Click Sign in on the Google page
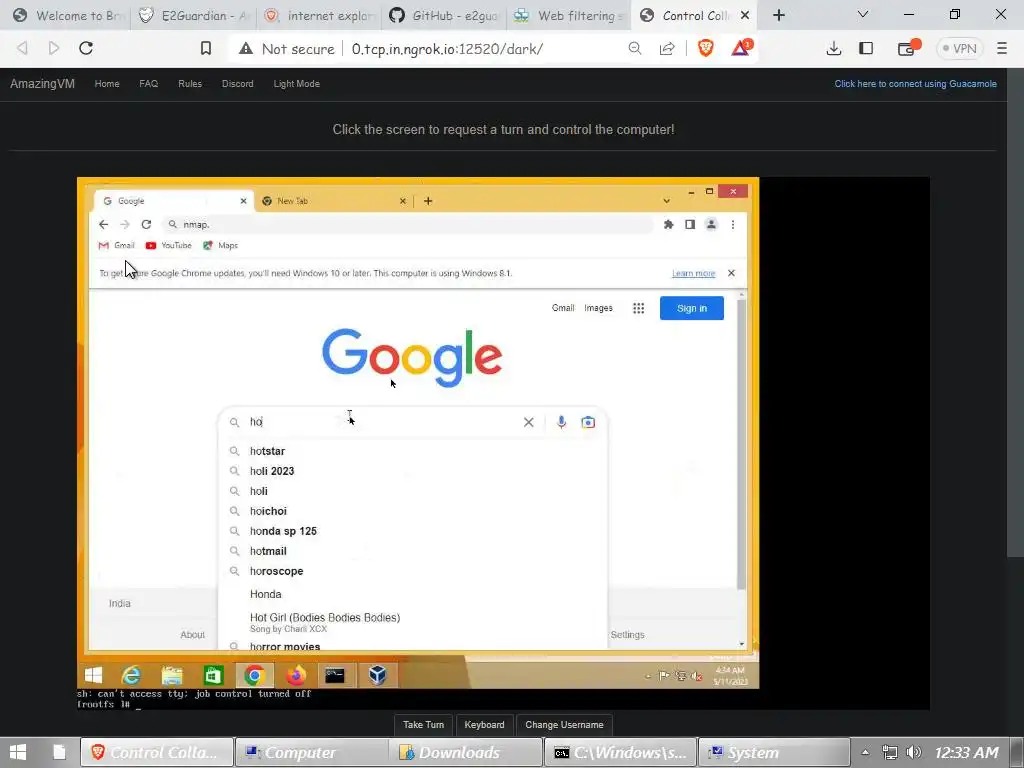 click(x=692, y=308)
